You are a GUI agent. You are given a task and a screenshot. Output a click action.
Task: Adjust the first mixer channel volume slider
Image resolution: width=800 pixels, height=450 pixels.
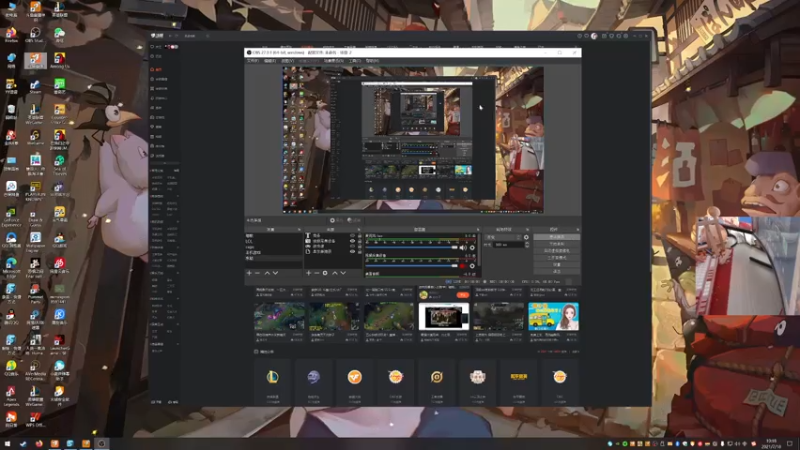(412, 248)
